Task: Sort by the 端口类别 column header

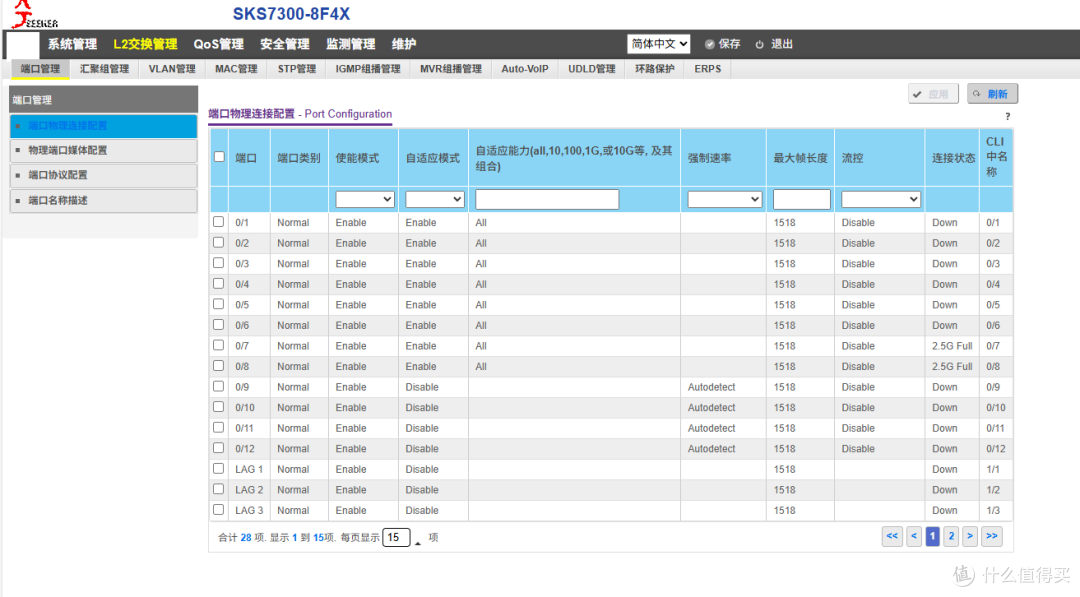Action: coord(298,158)
